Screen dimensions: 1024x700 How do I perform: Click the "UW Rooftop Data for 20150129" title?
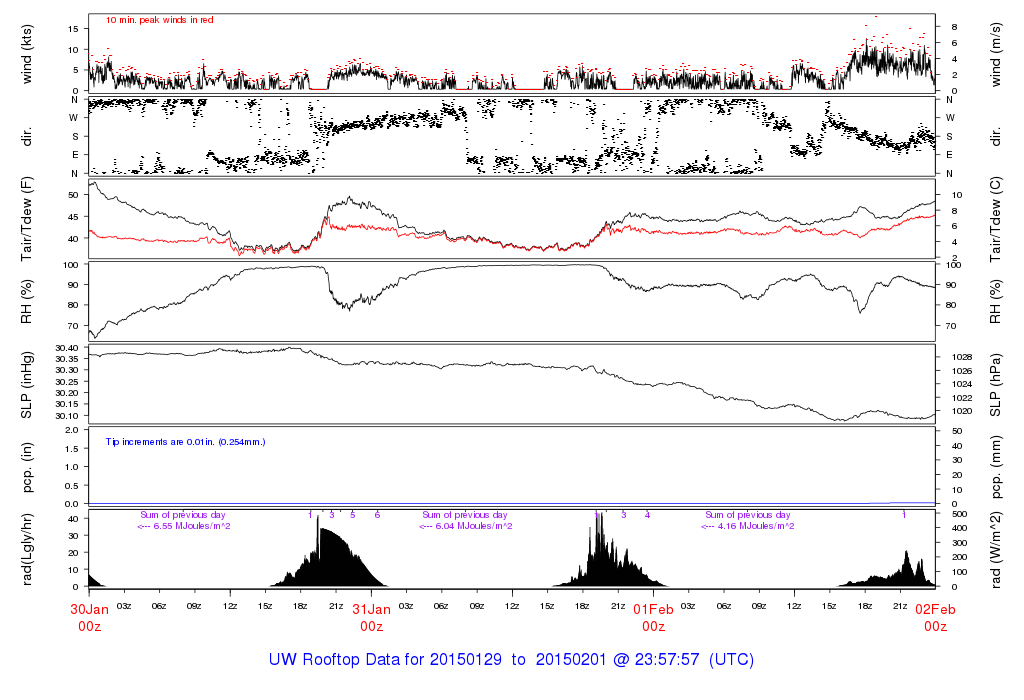pyautogui.click(x=385, y=660)
